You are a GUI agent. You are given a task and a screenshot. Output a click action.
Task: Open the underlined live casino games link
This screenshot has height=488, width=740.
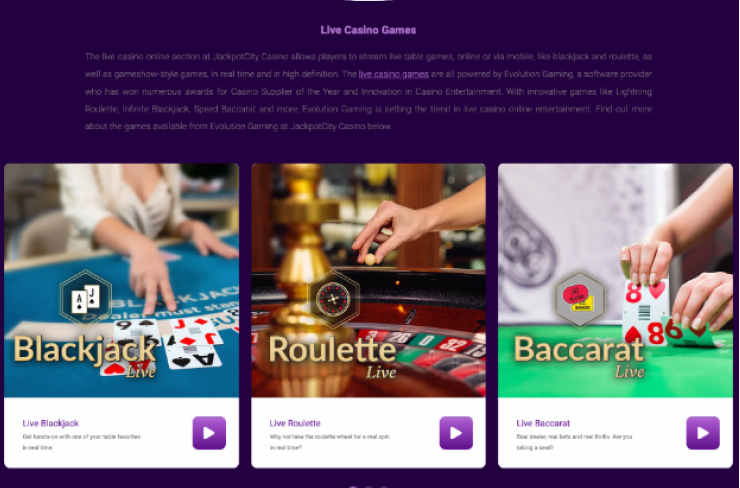pyautogui.click(x=393, y=74)
